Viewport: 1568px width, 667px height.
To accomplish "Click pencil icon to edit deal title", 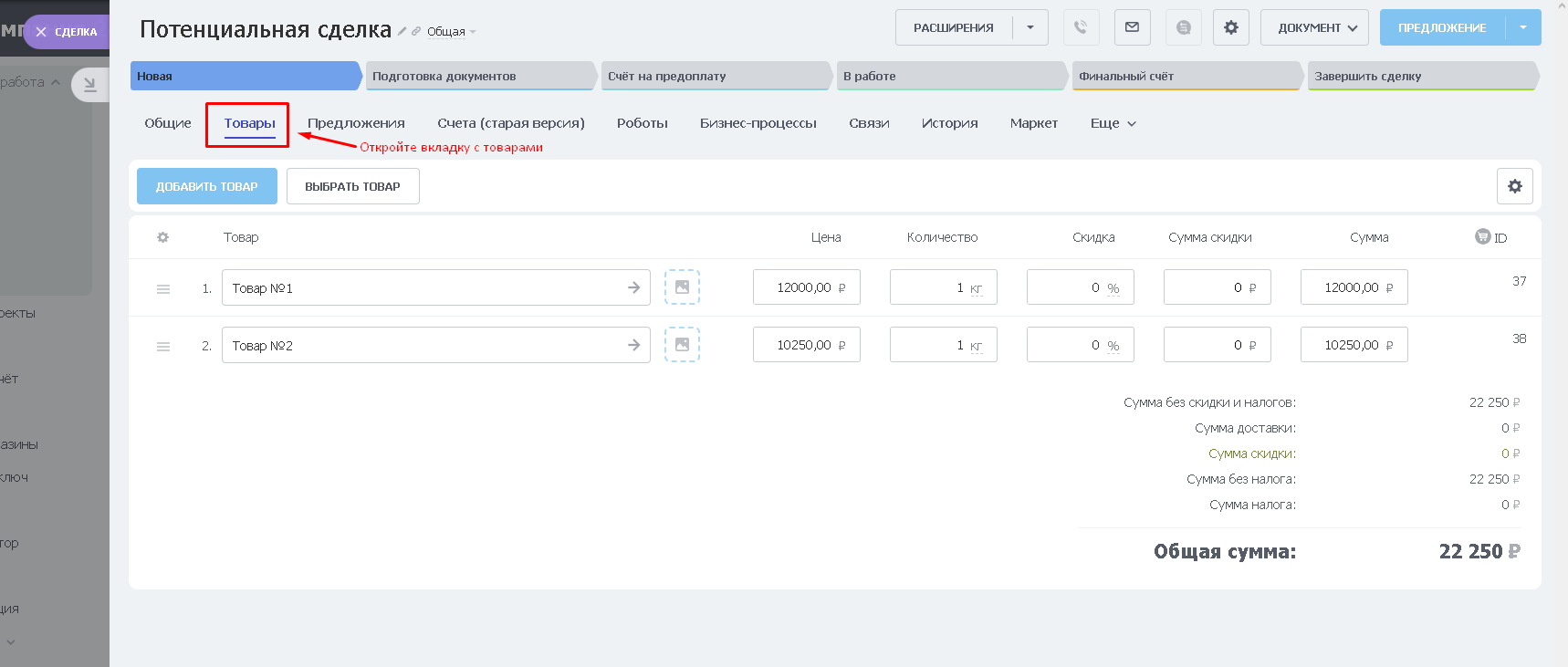I will pos(402,31).
